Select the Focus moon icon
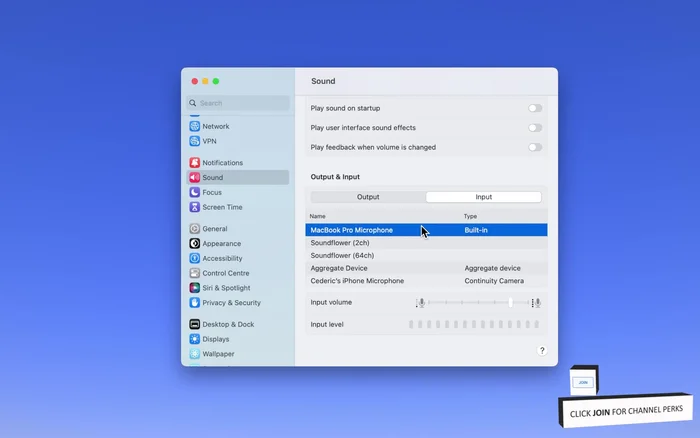The height and width of the screenshot is (438, 700). (194, 192)
